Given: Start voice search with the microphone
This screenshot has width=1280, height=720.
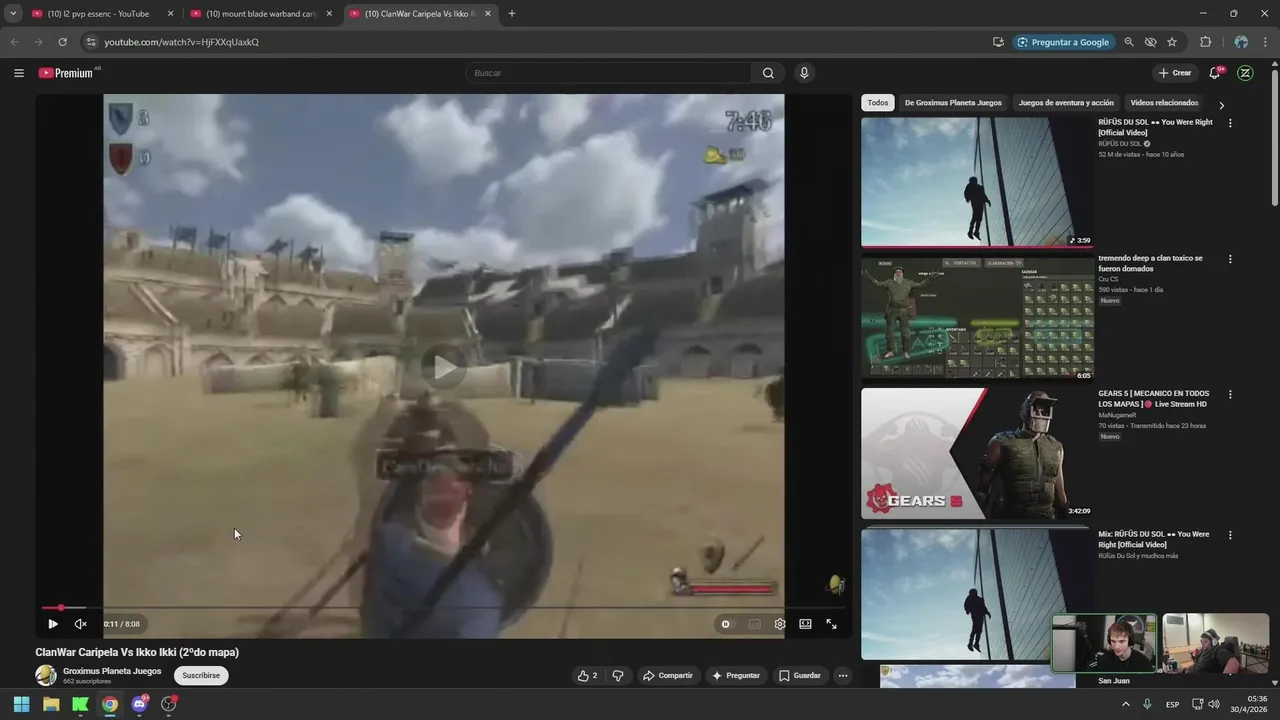Looking at the screenshot, I should click(x=803, y=73).
